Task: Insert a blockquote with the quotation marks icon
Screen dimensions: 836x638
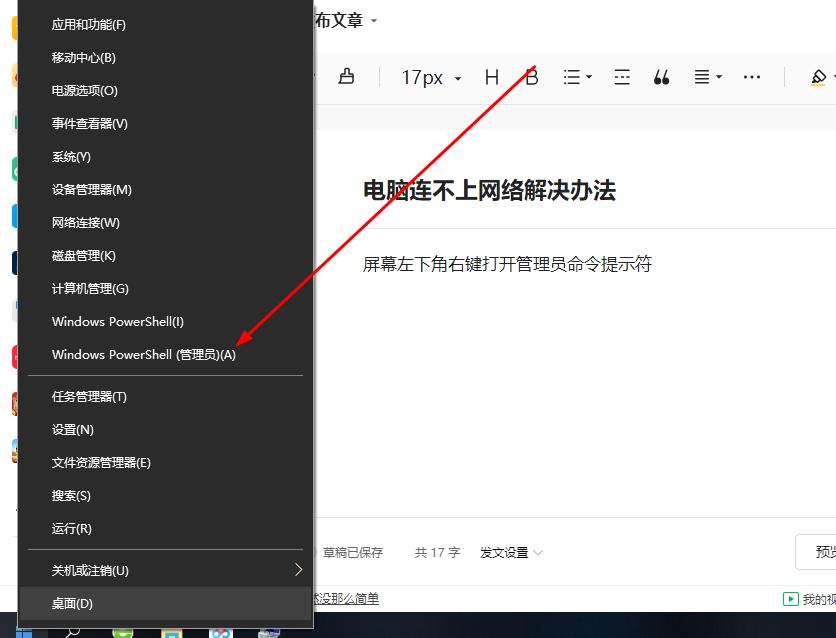Action: (661, 77)
